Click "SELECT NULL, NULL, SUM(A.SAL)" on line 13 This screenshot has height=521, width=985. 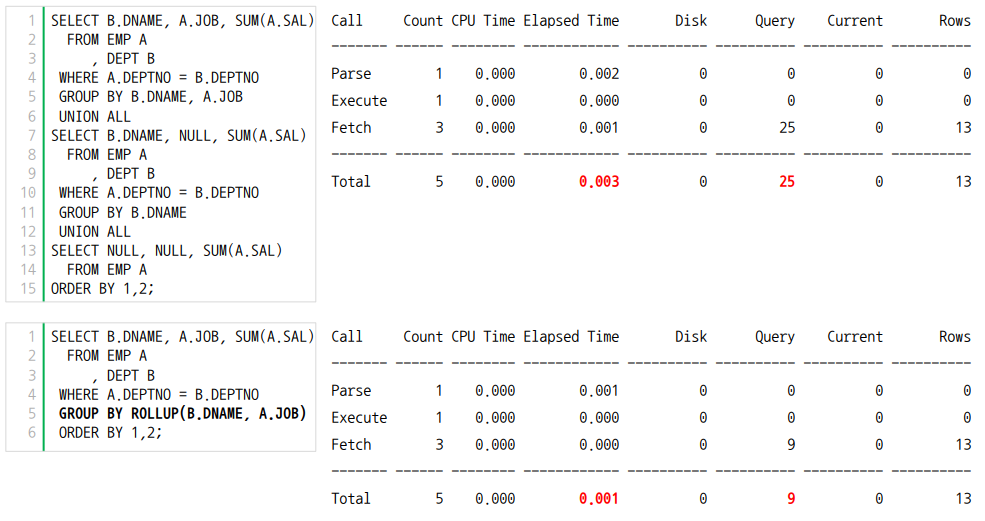[x=166, y=251]
